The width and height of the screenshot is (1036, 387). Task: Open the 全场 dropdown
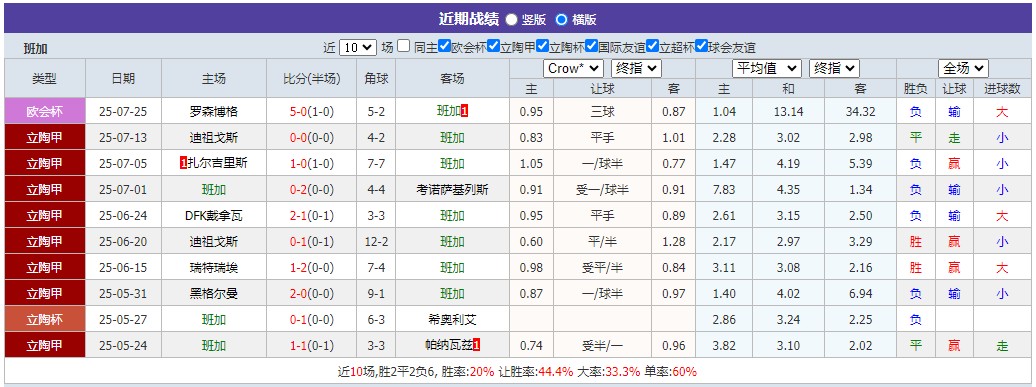pos(963,68)
